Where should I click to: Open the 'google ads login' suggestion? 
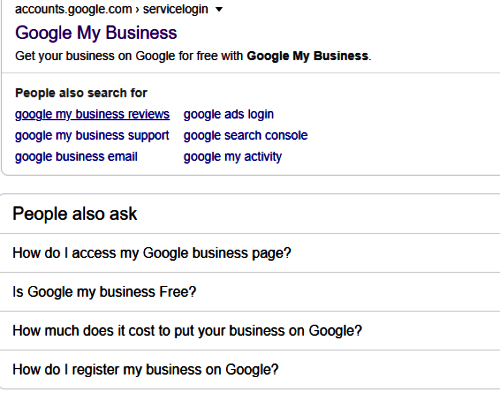click(229, 114)
